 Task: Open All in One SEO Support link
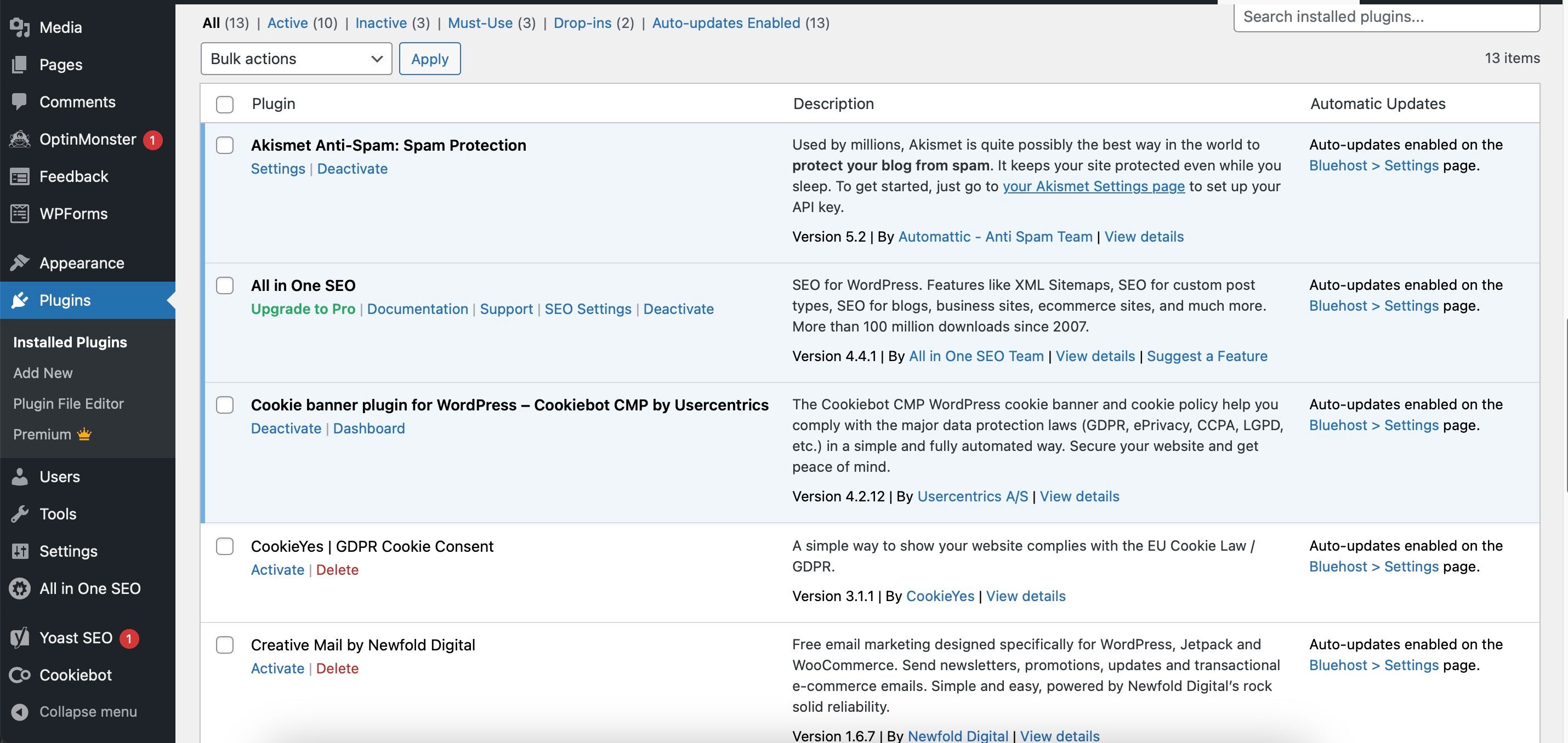point(507,309)
